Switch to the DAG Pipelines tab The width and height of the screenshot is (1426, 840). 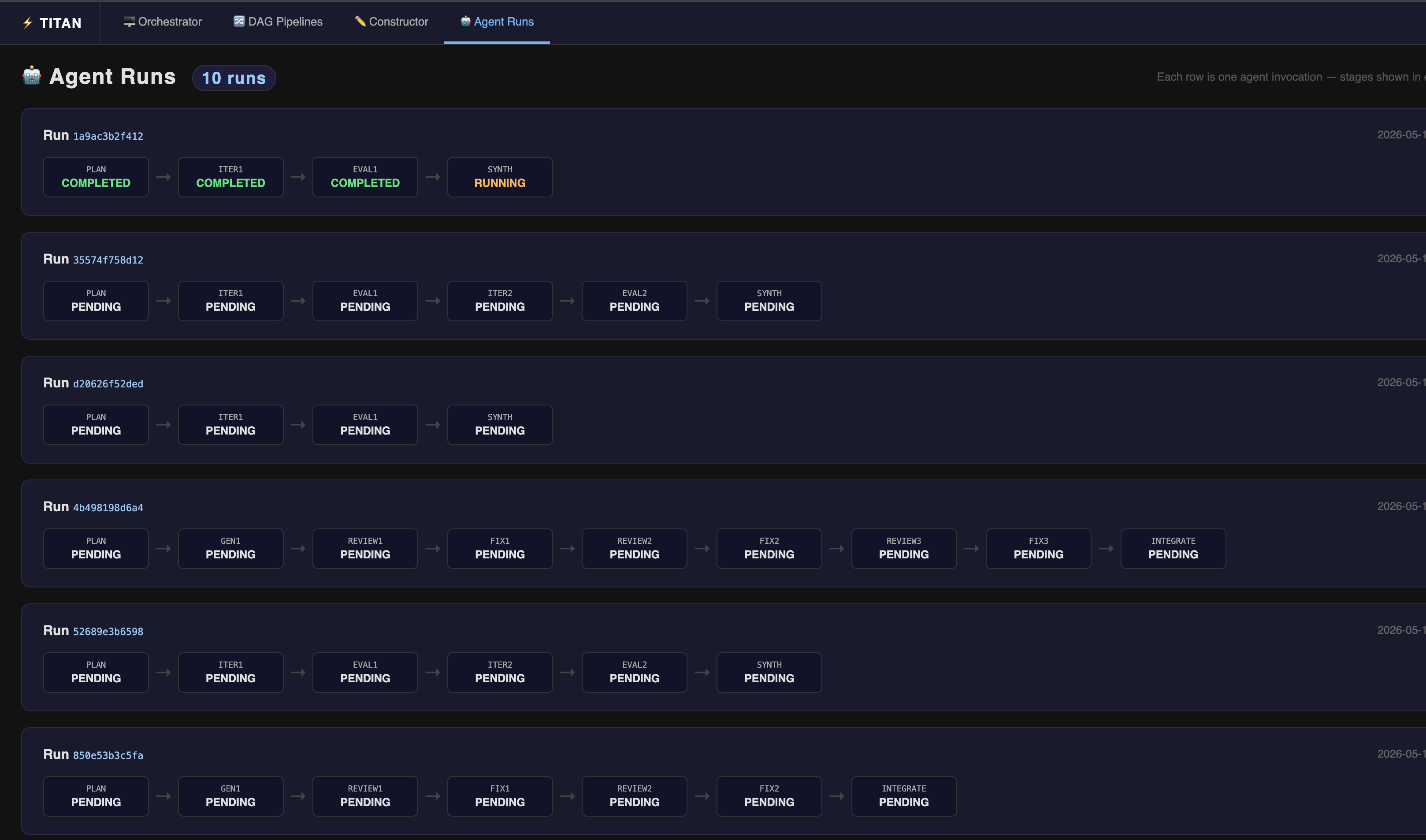[278, 22]
